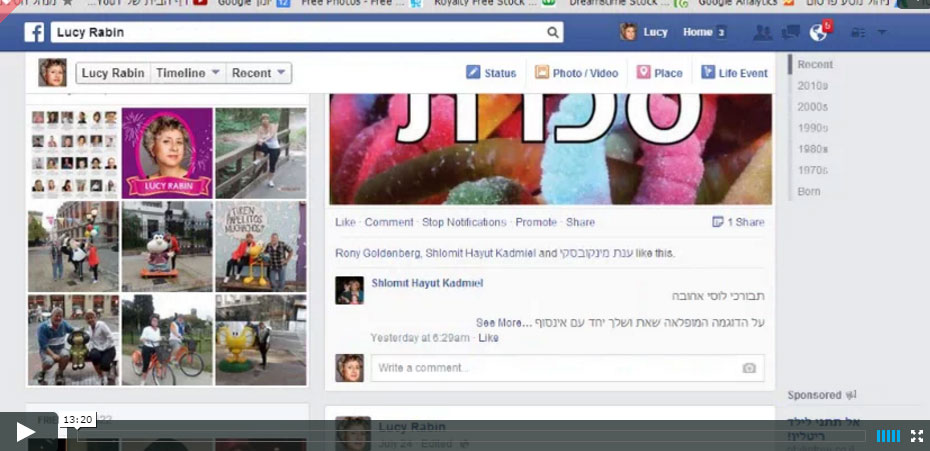Open the Timeline dropdown
The height and width of the screenshot is (451, 930).
(188, 73)
